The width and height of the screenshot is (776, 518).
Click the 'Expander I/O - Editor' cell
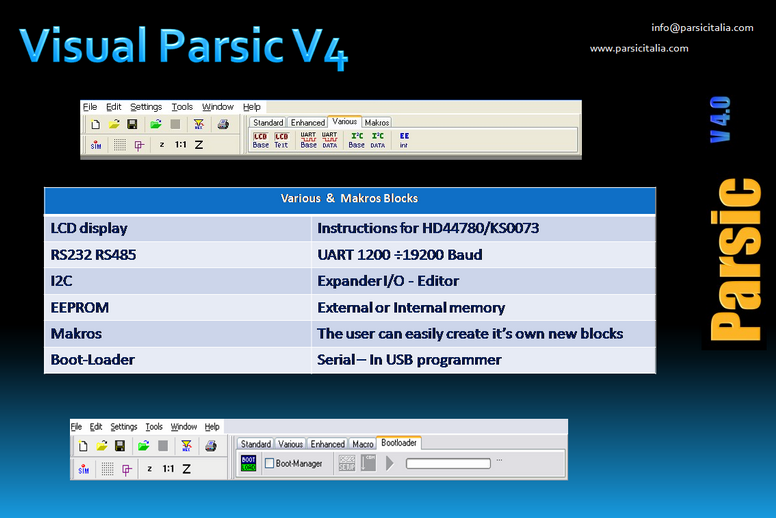(484, 281)
